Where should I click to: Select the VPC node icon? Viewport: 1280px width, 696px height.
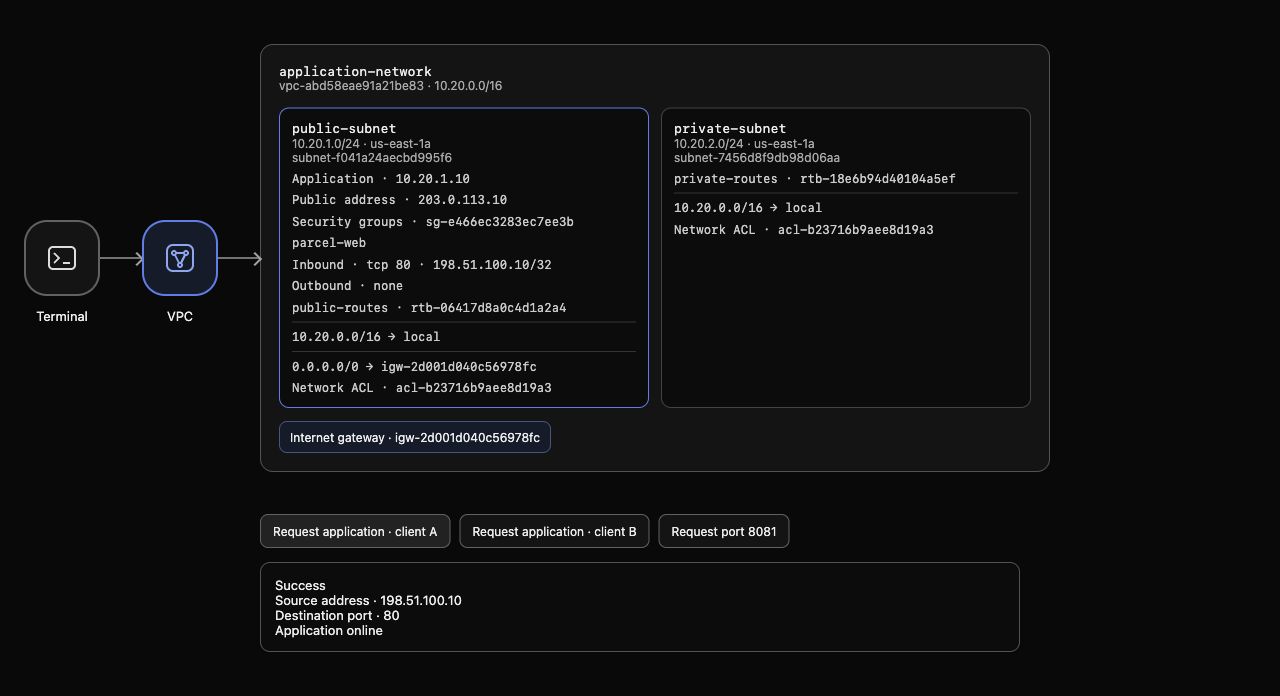point(180,258)
